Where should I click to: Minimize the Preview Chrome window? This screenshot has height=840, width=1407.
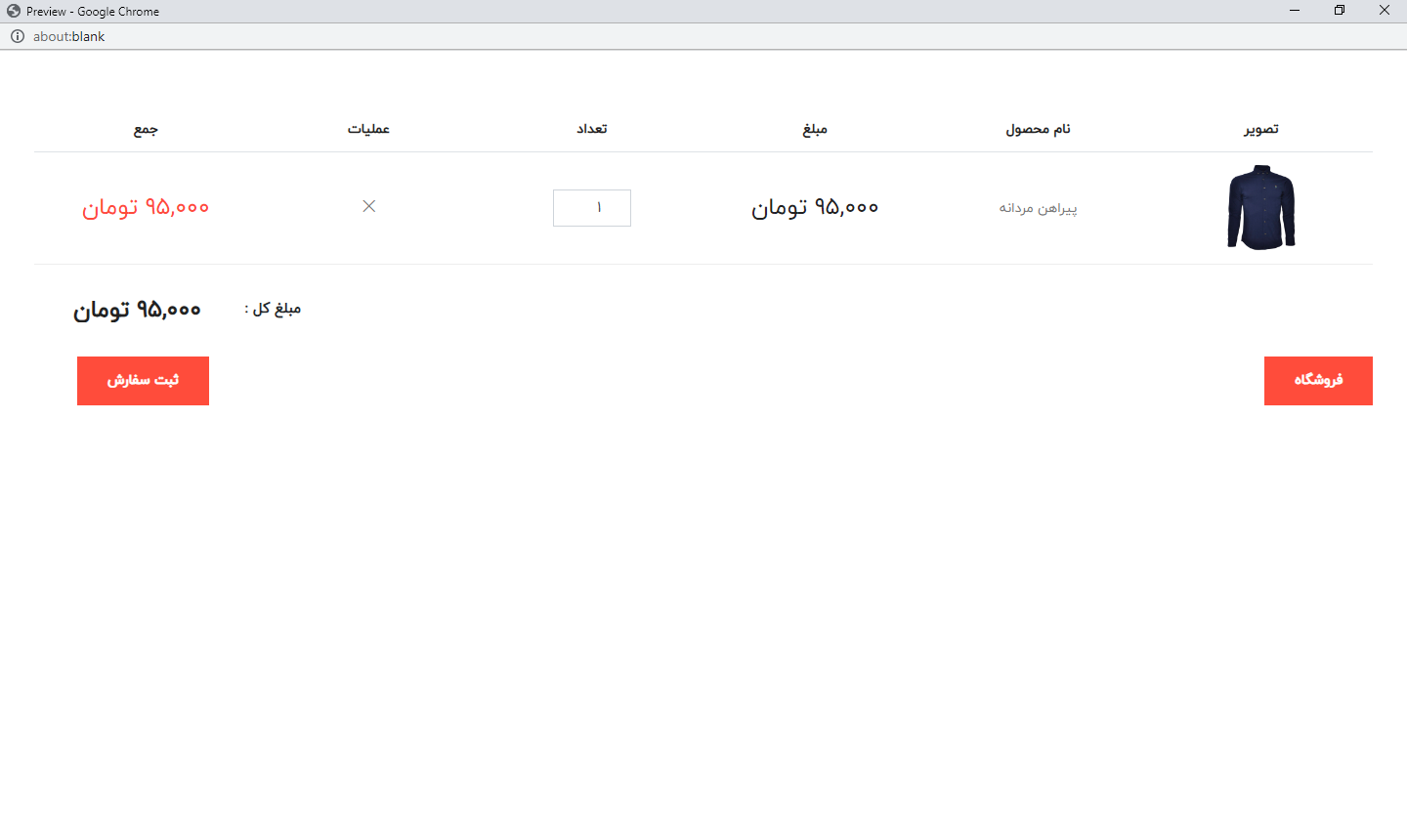[1295, 11]
